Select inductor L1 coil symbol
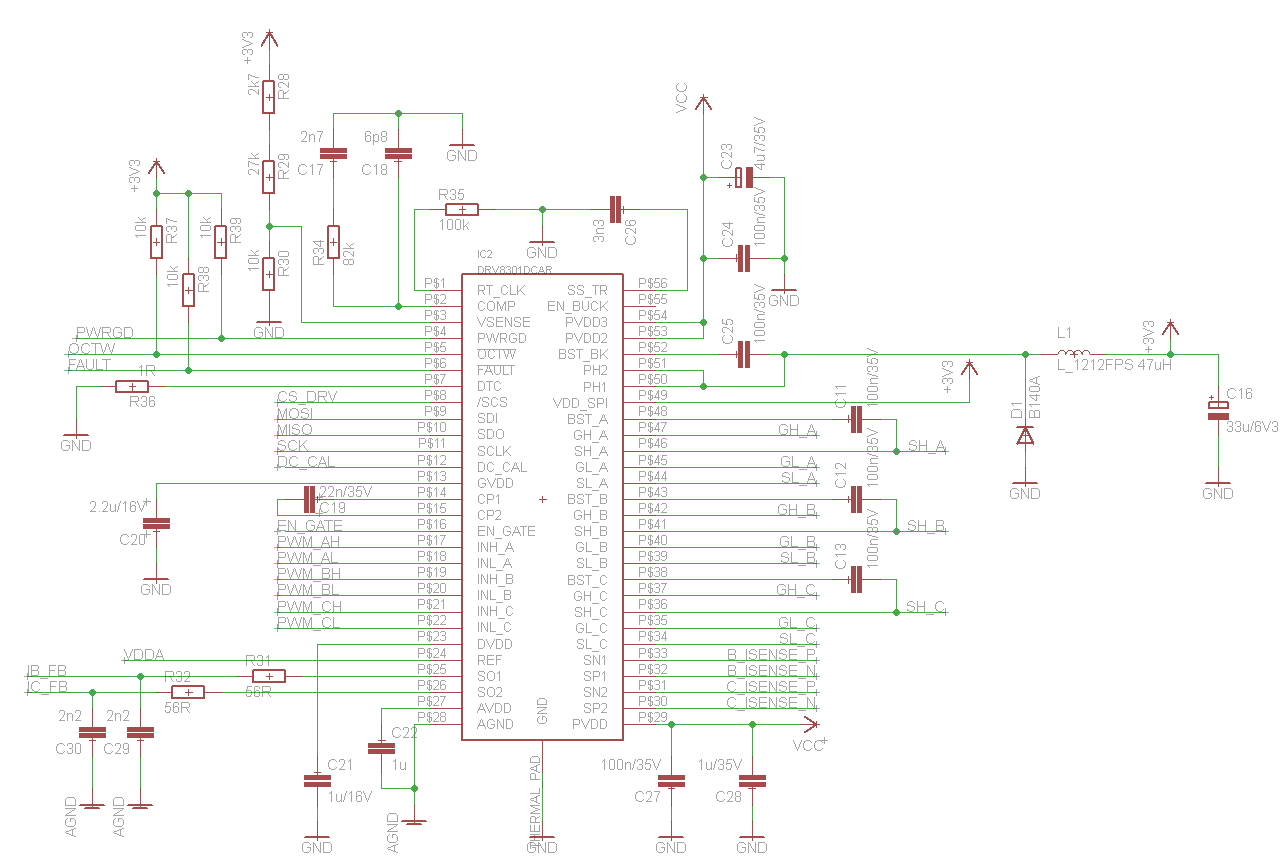 point(1074,354)
